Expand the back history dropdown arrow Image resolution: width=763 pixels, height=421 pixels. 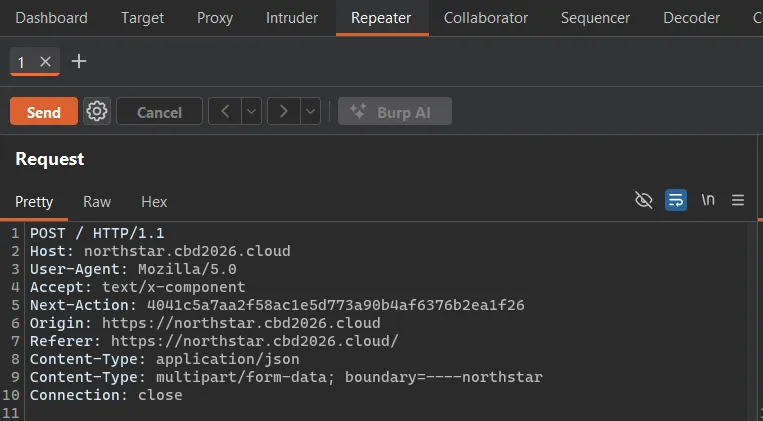[x=252, y=111]
